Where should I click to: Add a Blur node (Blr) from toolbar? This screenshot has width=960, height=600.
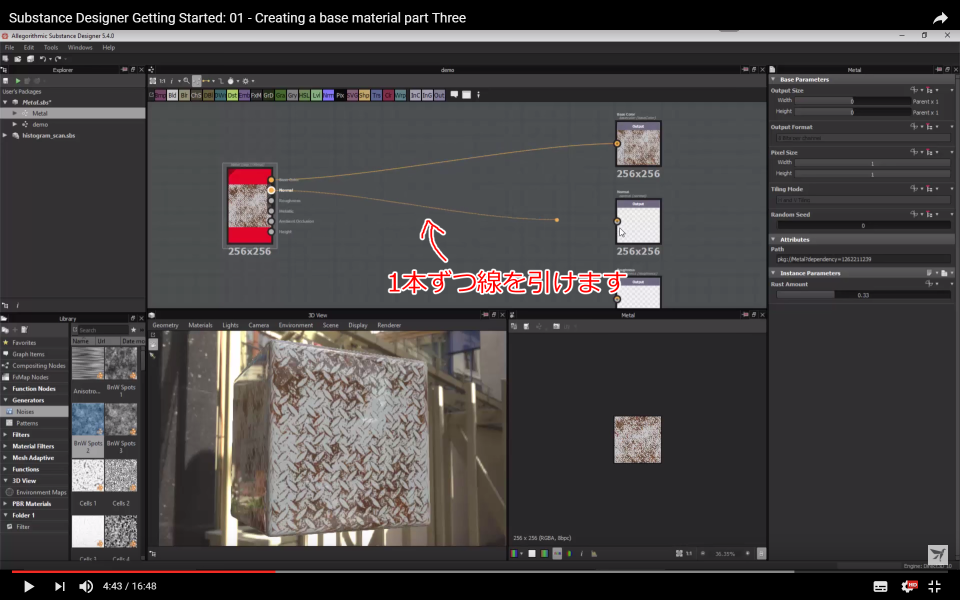tap(184, 96)
